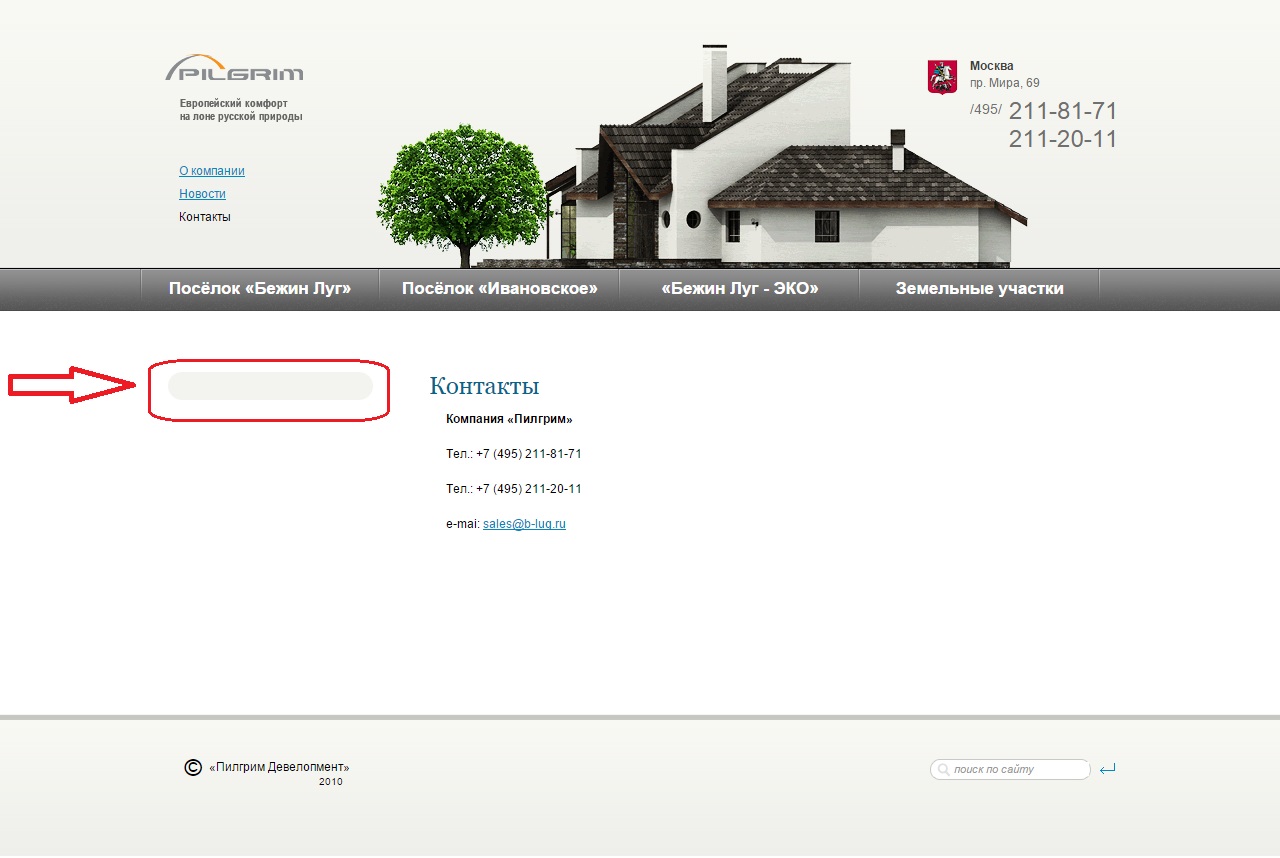Go to «Бежин Луг - ЭКО» section
This screenshot has height=858, width=1280.
(739, 289)
